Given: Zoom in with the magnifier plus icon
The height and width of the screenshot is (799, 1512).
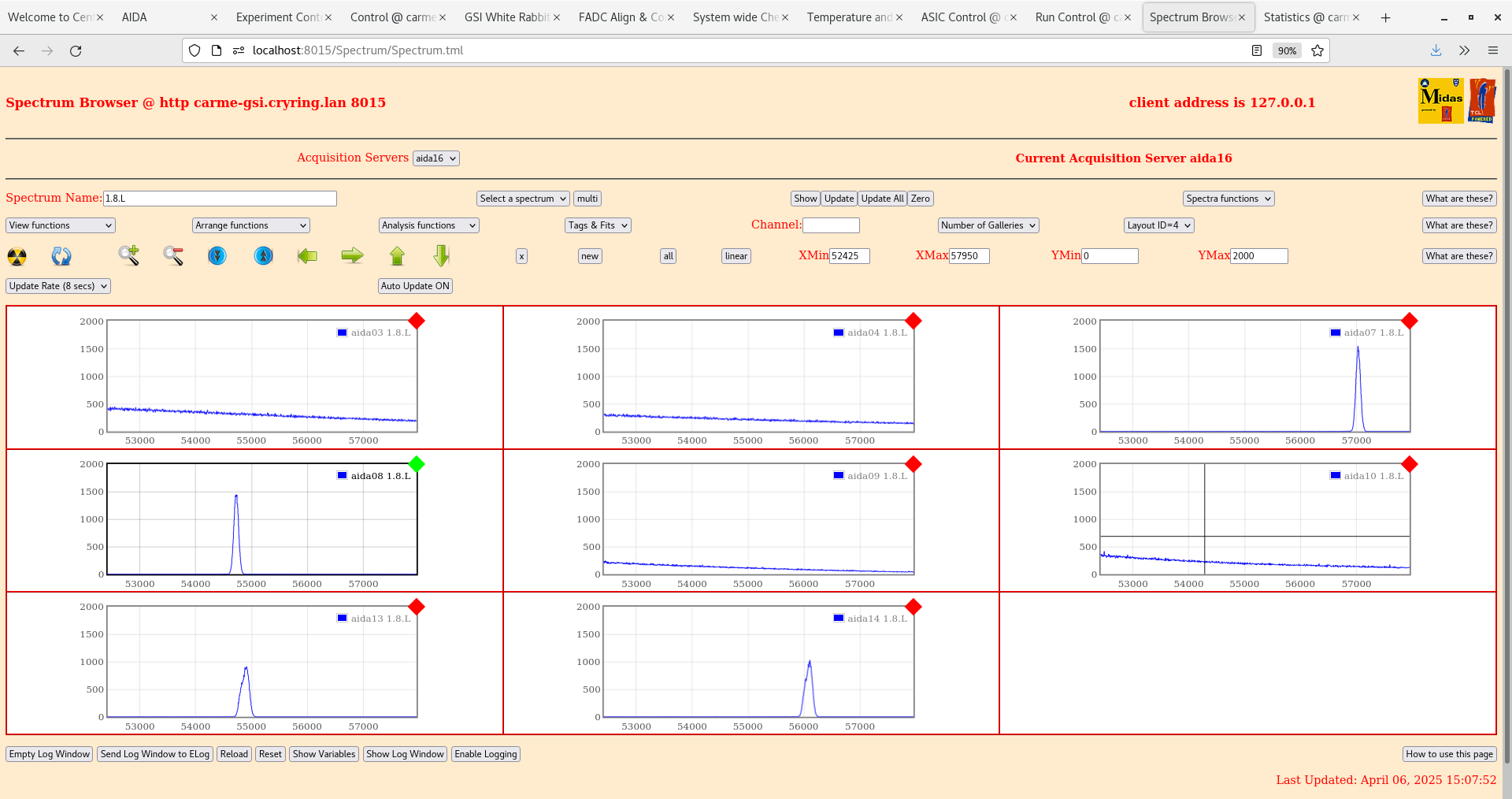Looking at the screenshot, I should tap(128, 255).
